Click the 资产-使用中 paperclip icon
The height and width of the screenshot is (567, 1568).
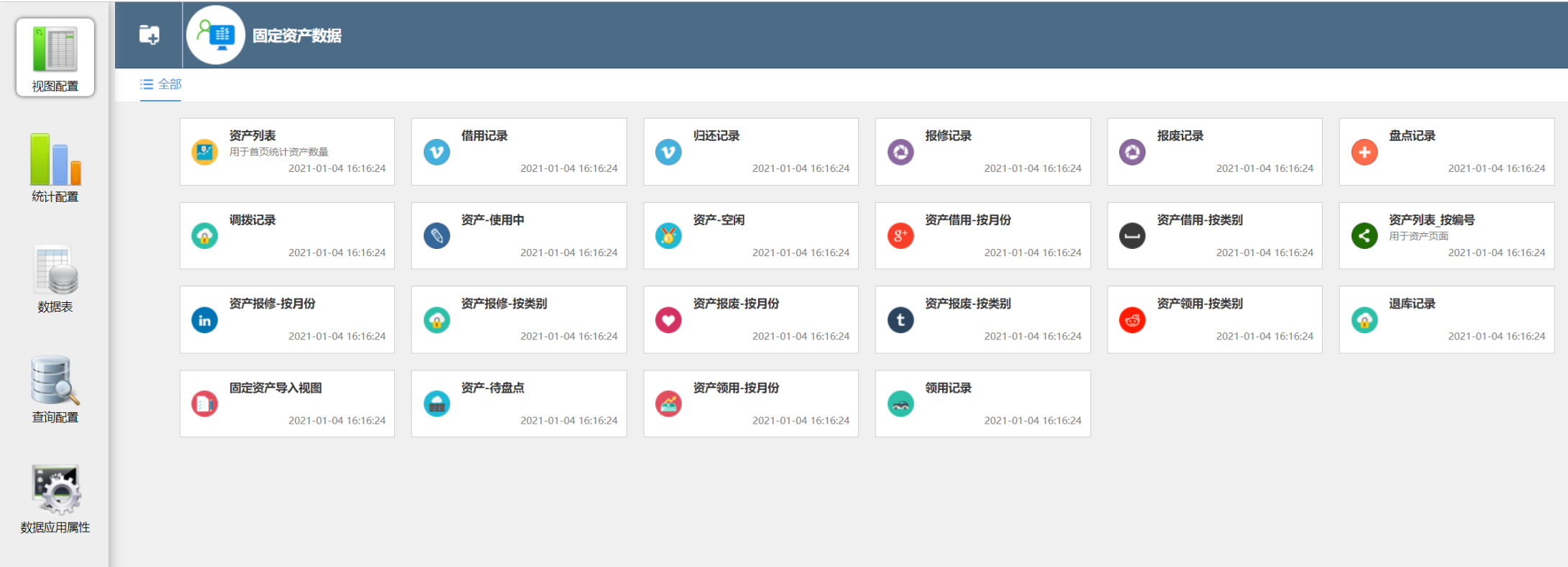(437, 236)
